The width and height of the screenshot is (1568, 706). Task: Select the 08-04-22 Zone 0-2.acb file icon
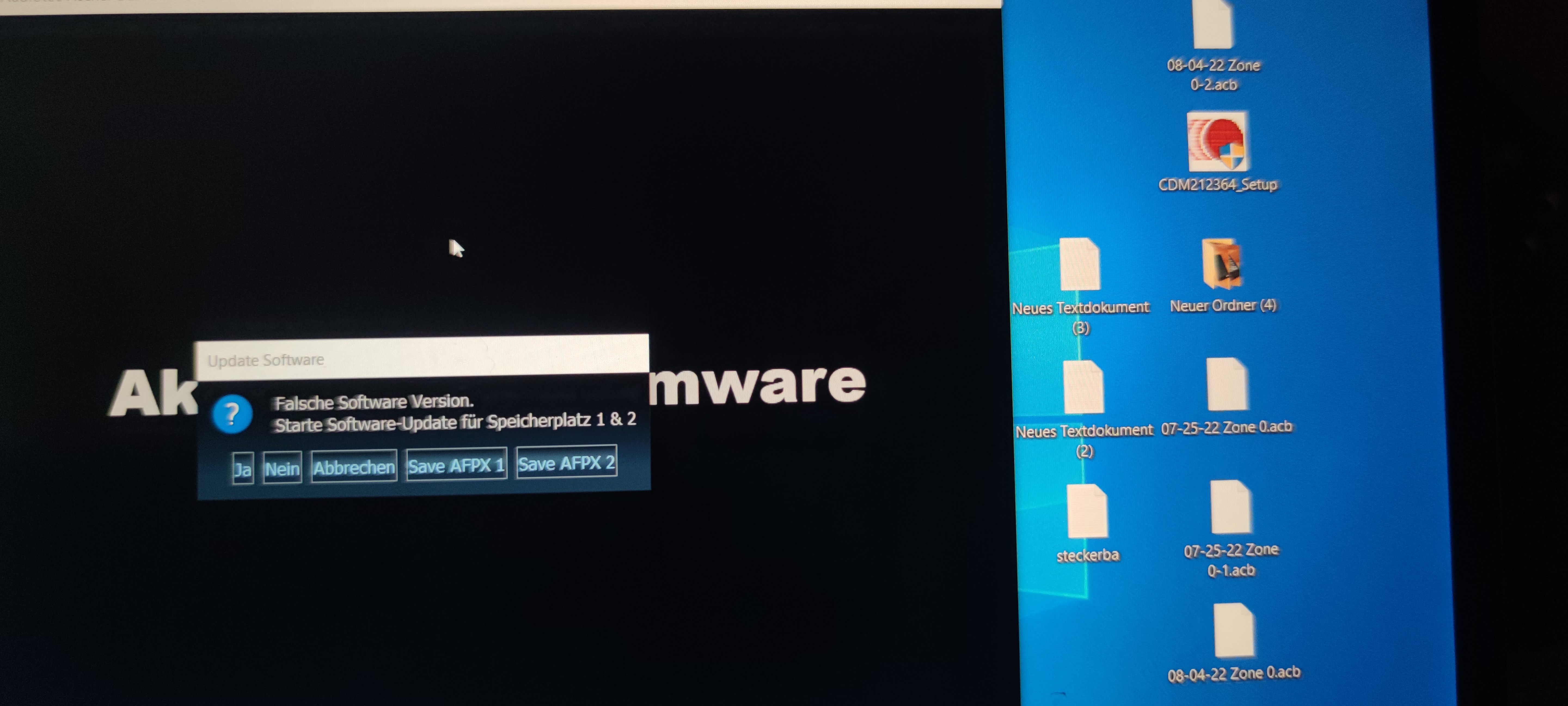click(x=1213, y=23)
